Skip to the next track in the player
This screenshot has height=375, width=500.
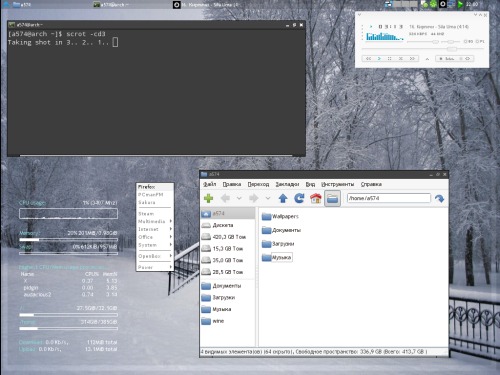click(x=412, y=58)
